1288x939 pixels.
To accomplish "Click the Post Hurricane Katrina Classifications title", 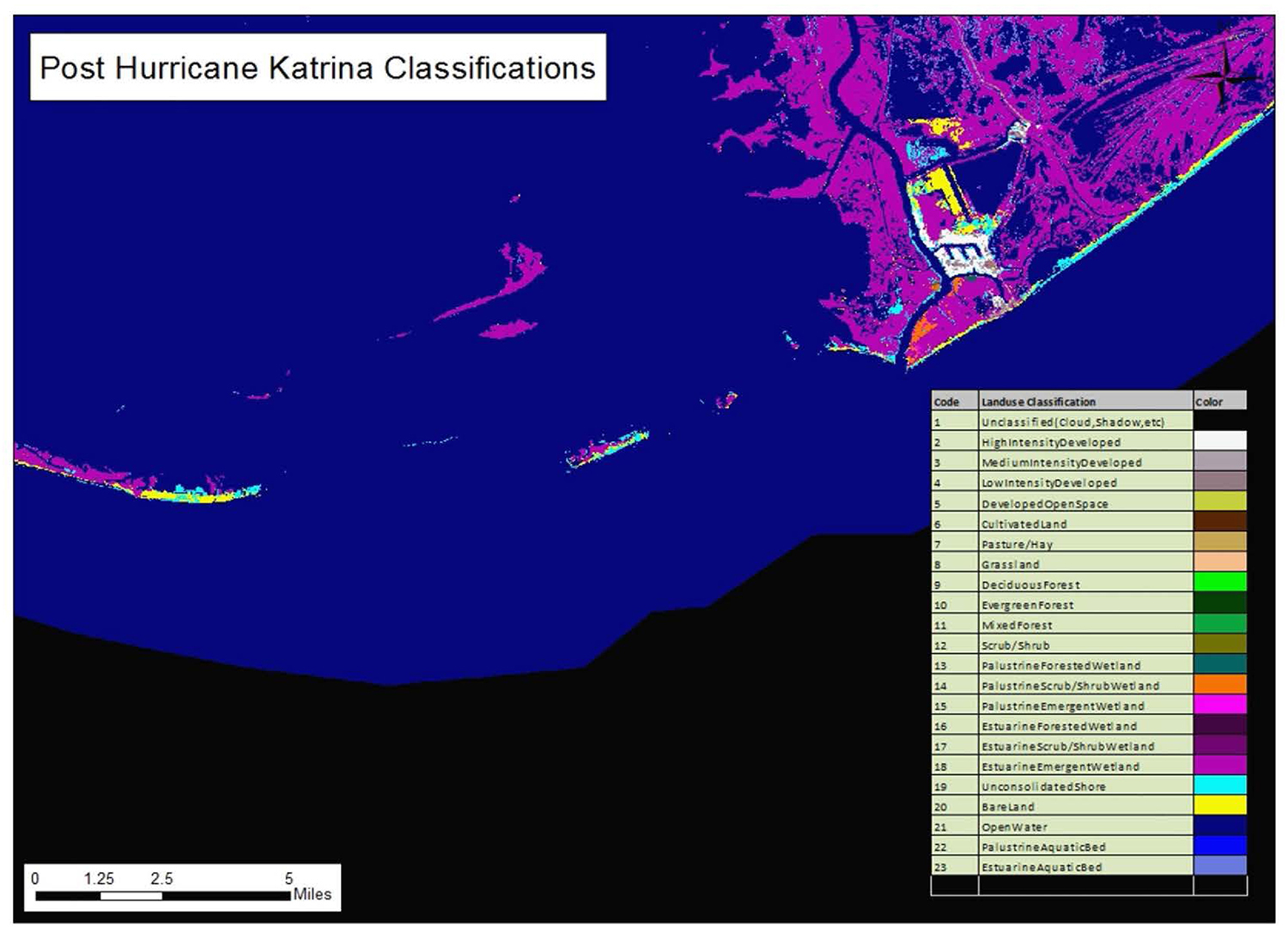I will coord(318,68).
